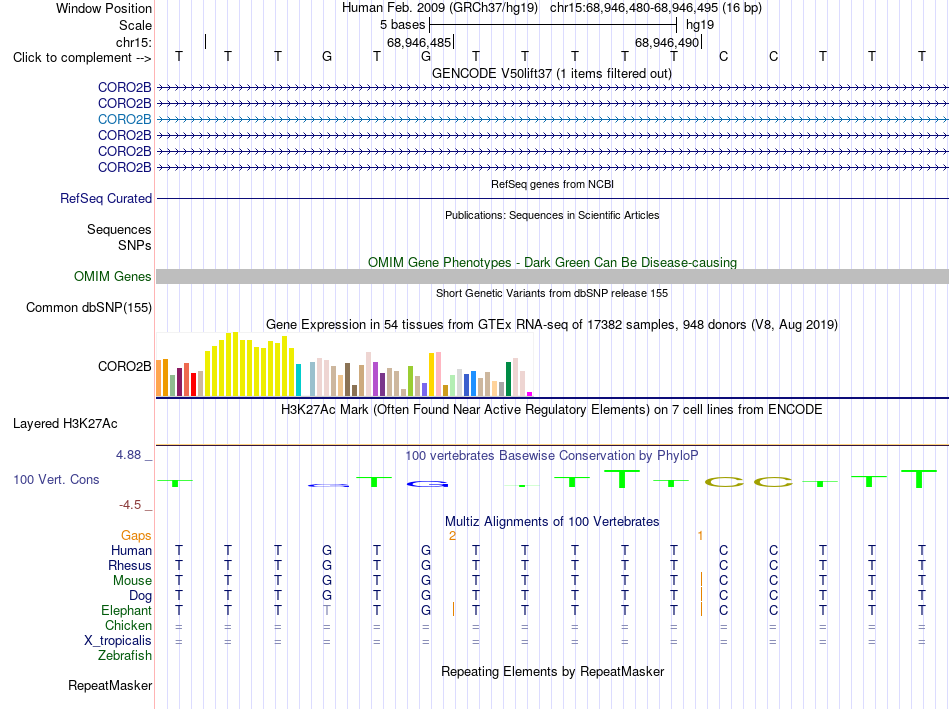Click the greyed mismatch T in the Elephant row
950x709 pixels.
(x=327, y=610)
